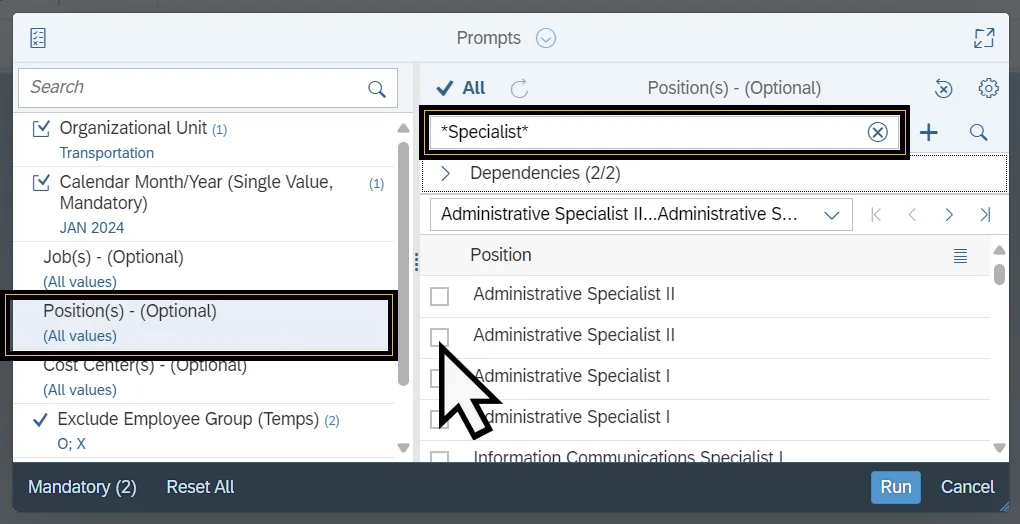The width and height of the screenshot is (1020, 524).
Task: Click the expand dialog to fullscreen icon
Action: pyautogui.click(x=984, y=38)
